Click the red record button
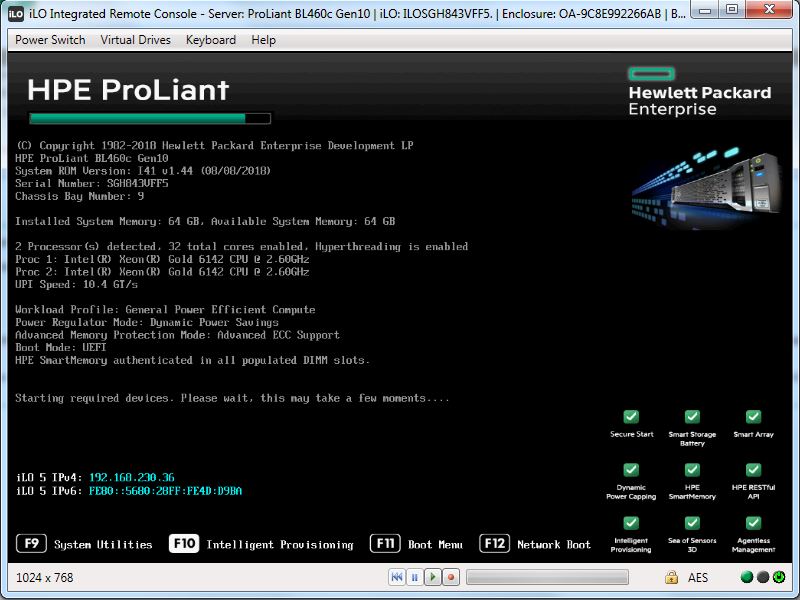This screenshot has width=800, height=600. 451,577
